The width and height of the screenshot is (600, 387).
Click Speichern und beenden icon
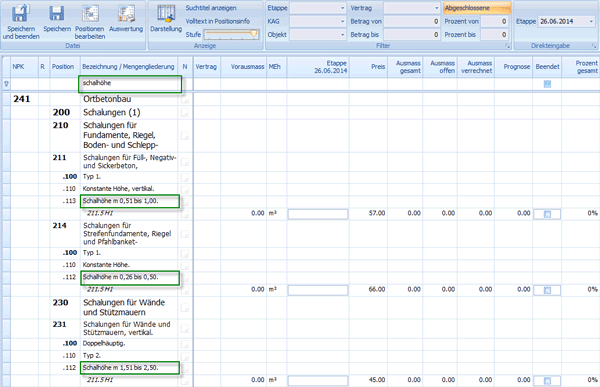[x=21, y=13]
